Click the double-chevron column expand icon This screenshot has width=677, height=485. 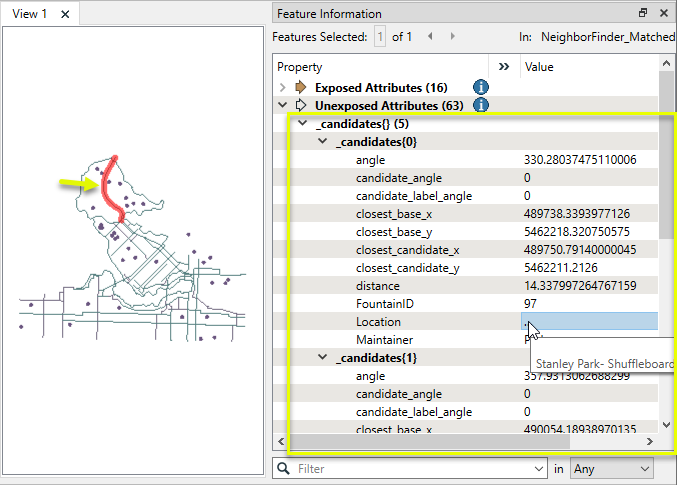(x=504, y=67)
